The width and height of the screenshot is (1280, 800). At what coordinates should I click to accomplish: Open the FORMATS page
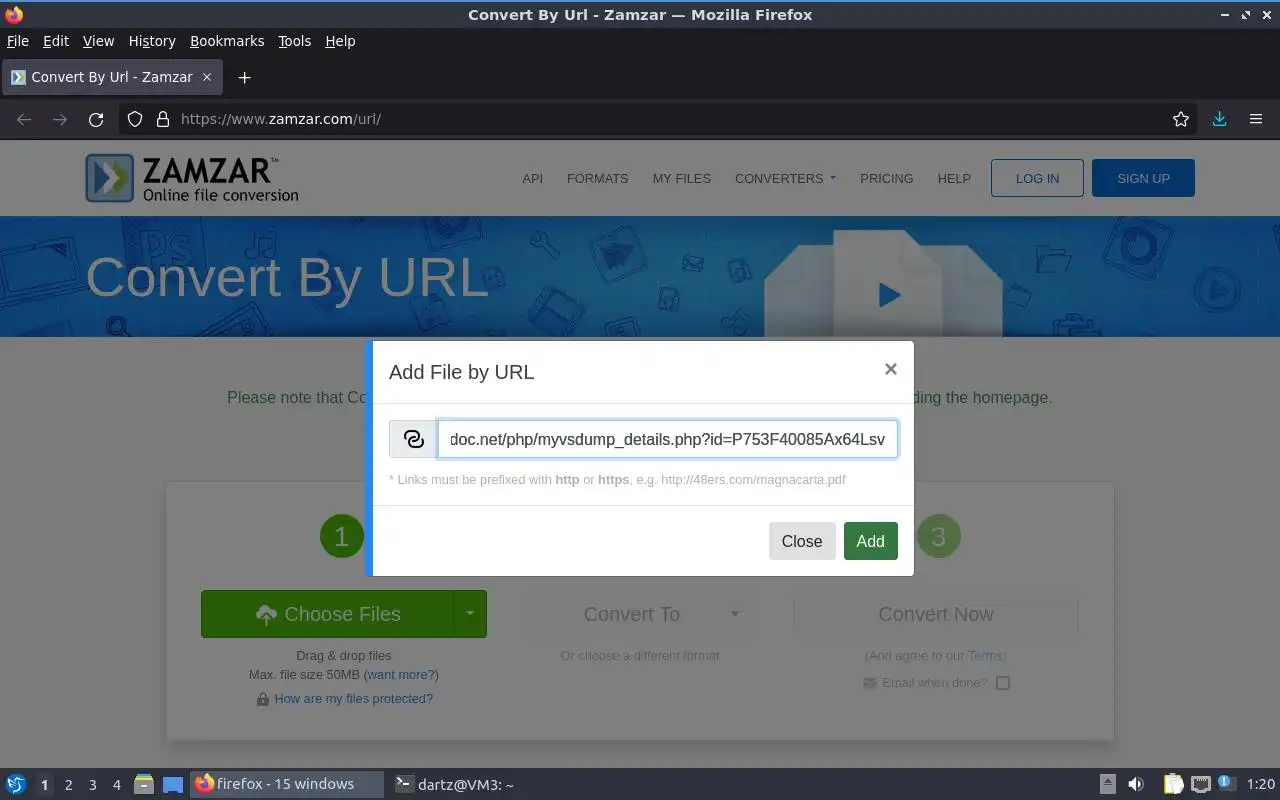tap(597, 178)
